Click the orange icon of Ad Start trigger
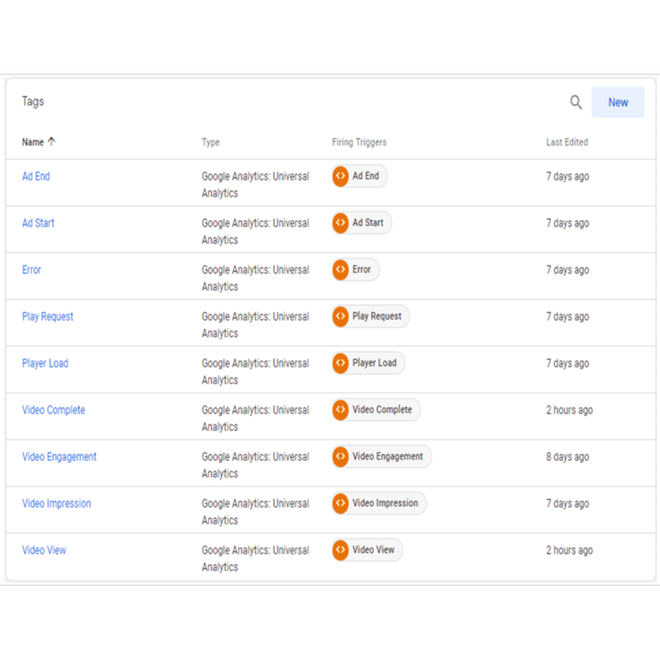Viewport: 660px width, 660px height. [x=341, y=223]
